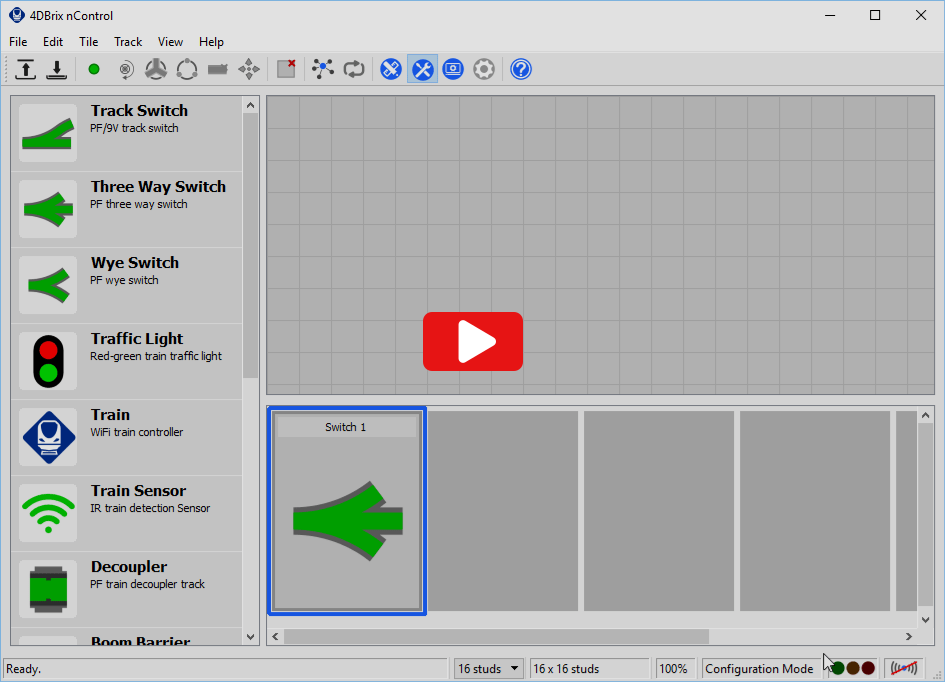The image size is (945, 682).
Task: Click the loop arrows toolbar icon
Action: pyautogui.click(x=354, y=69)
